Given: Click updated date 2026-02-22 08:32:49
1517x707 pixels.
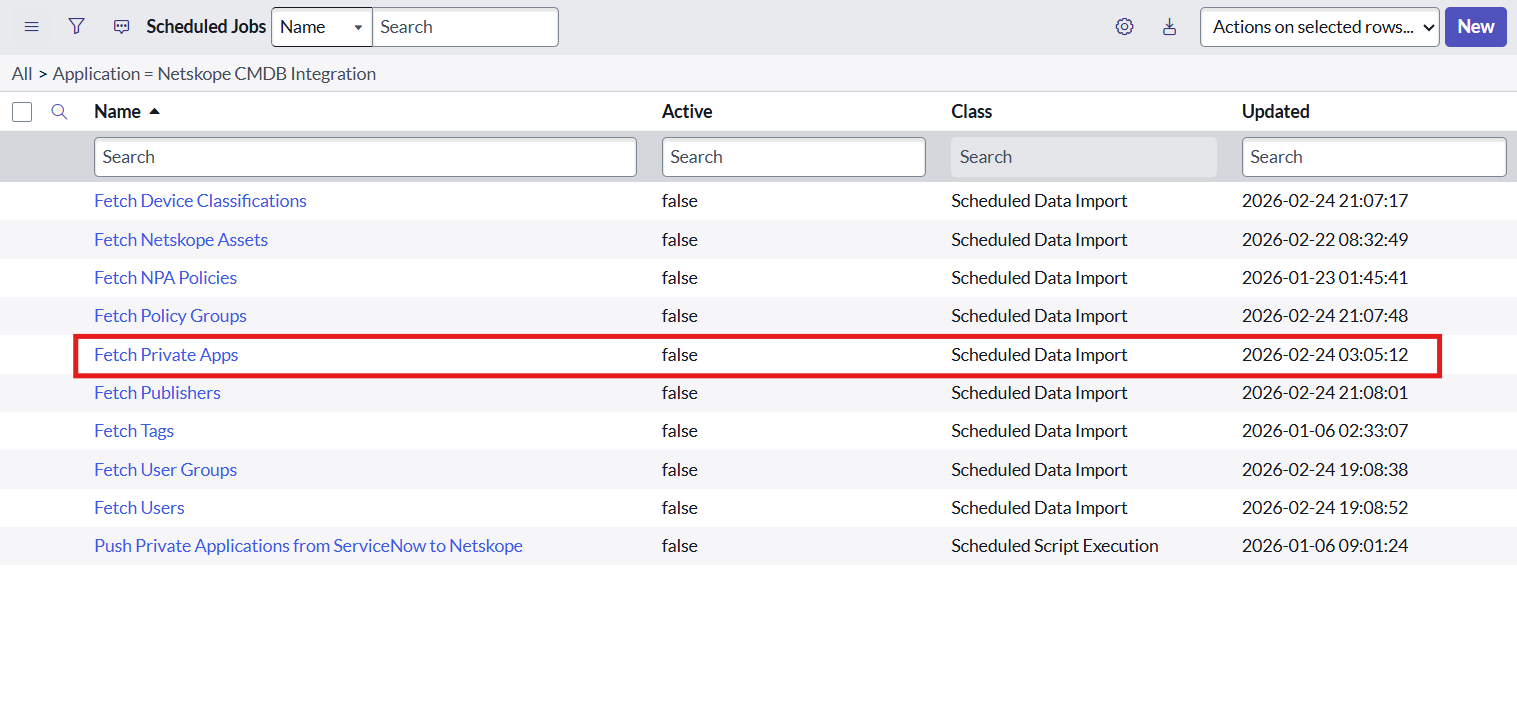Looking at the screenshot, I should [1325, 240].
